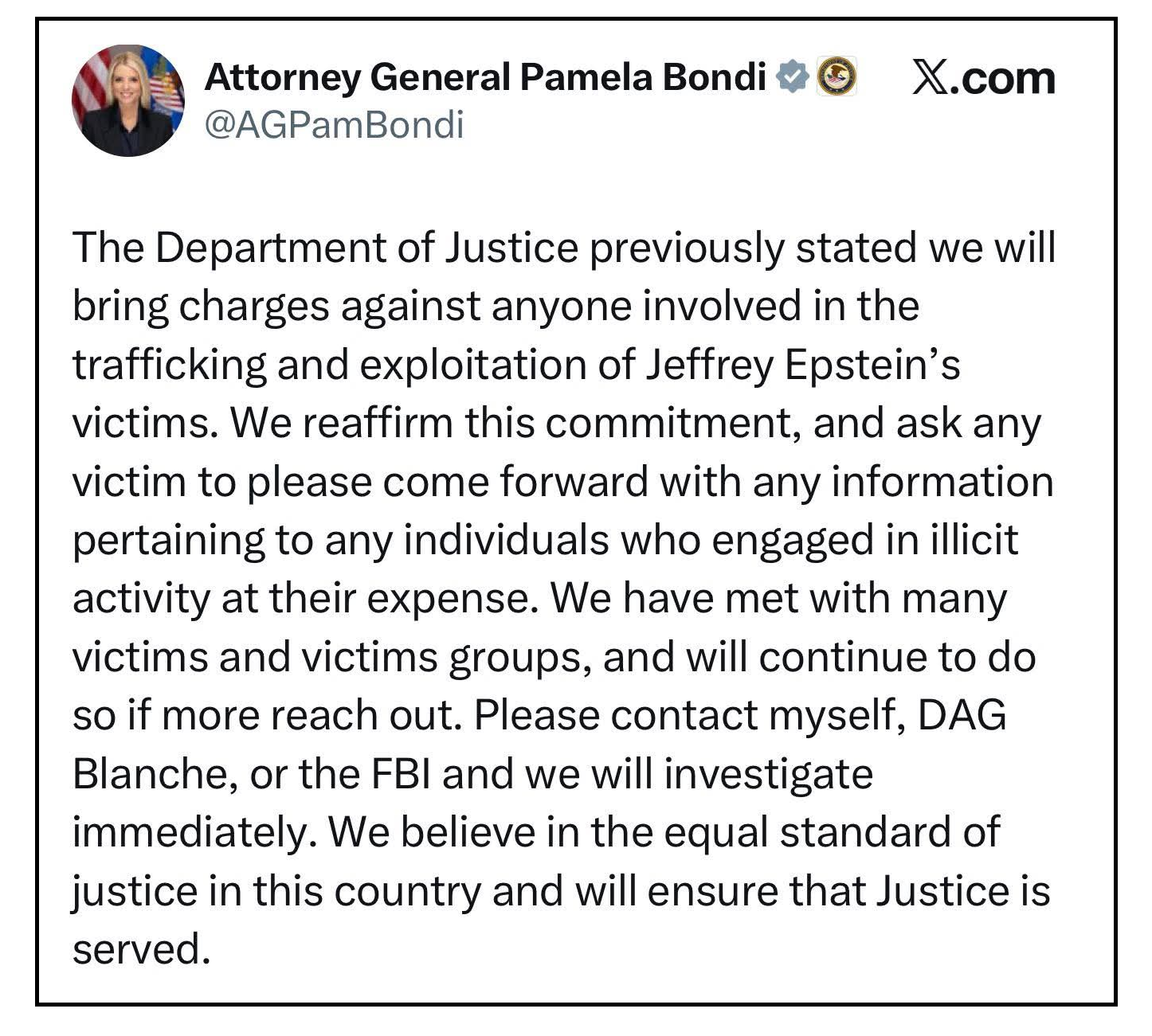Viewport: 1152px width, 1036px height.
Task: Click the phrase "equal standard" in the post
Action: click(819, 832)
